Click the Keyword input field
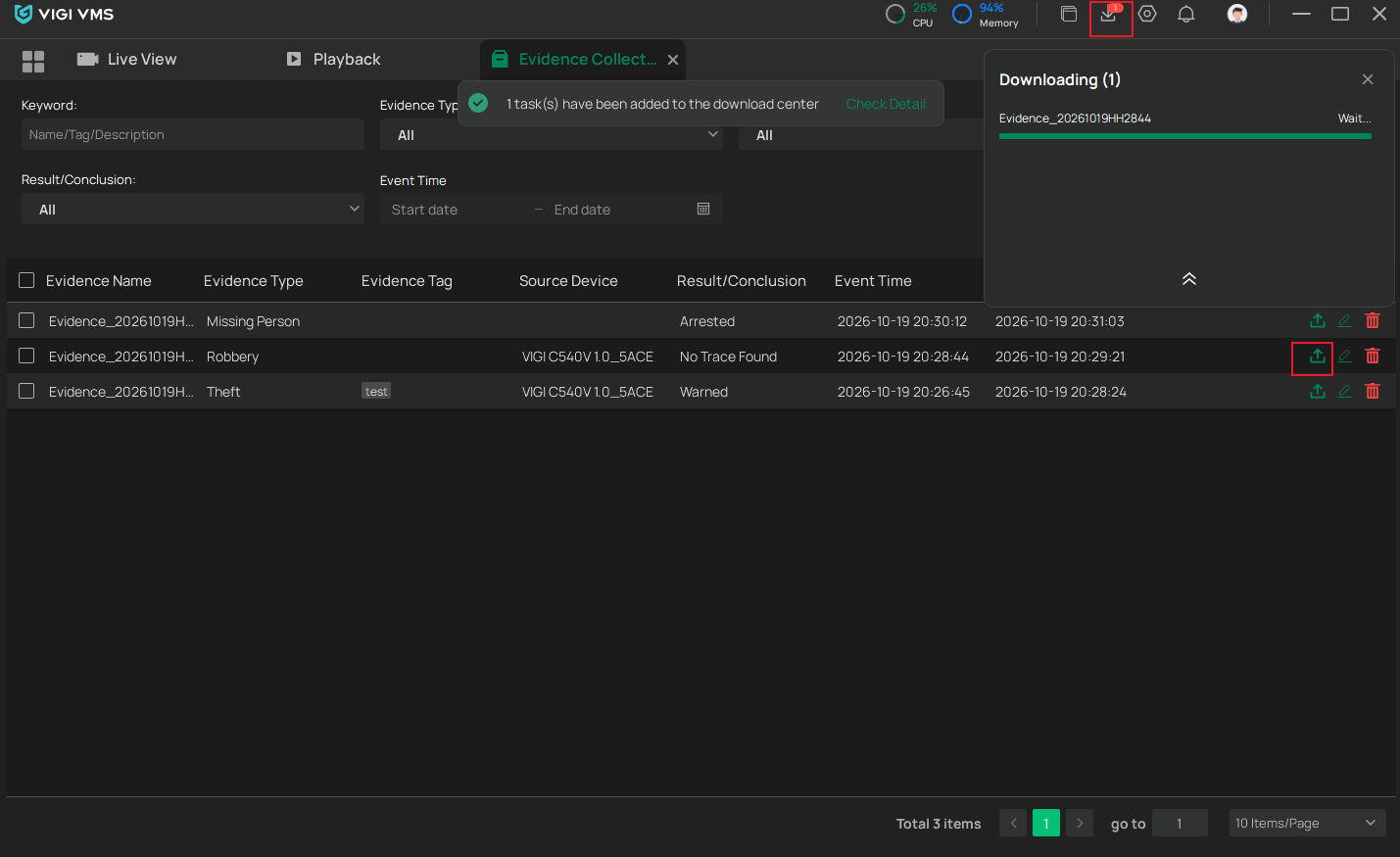Viewport: 1400px width, 857px height. 193,134
